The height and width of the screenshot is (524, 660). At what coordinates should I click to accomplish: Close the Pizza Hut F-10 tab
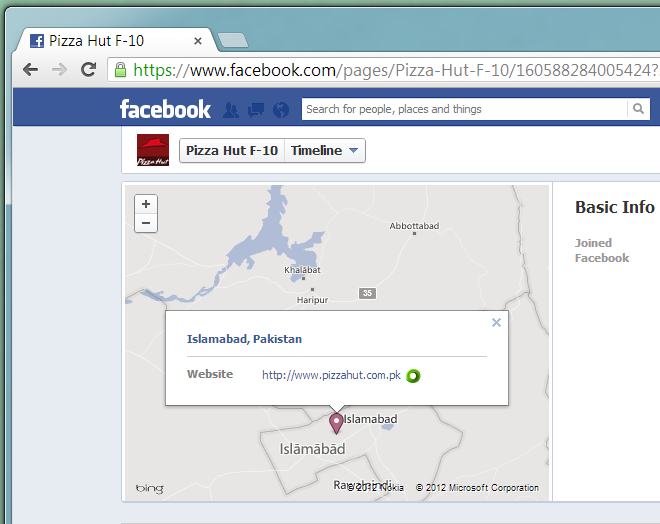pyautogui.click(x=198, y=41)
